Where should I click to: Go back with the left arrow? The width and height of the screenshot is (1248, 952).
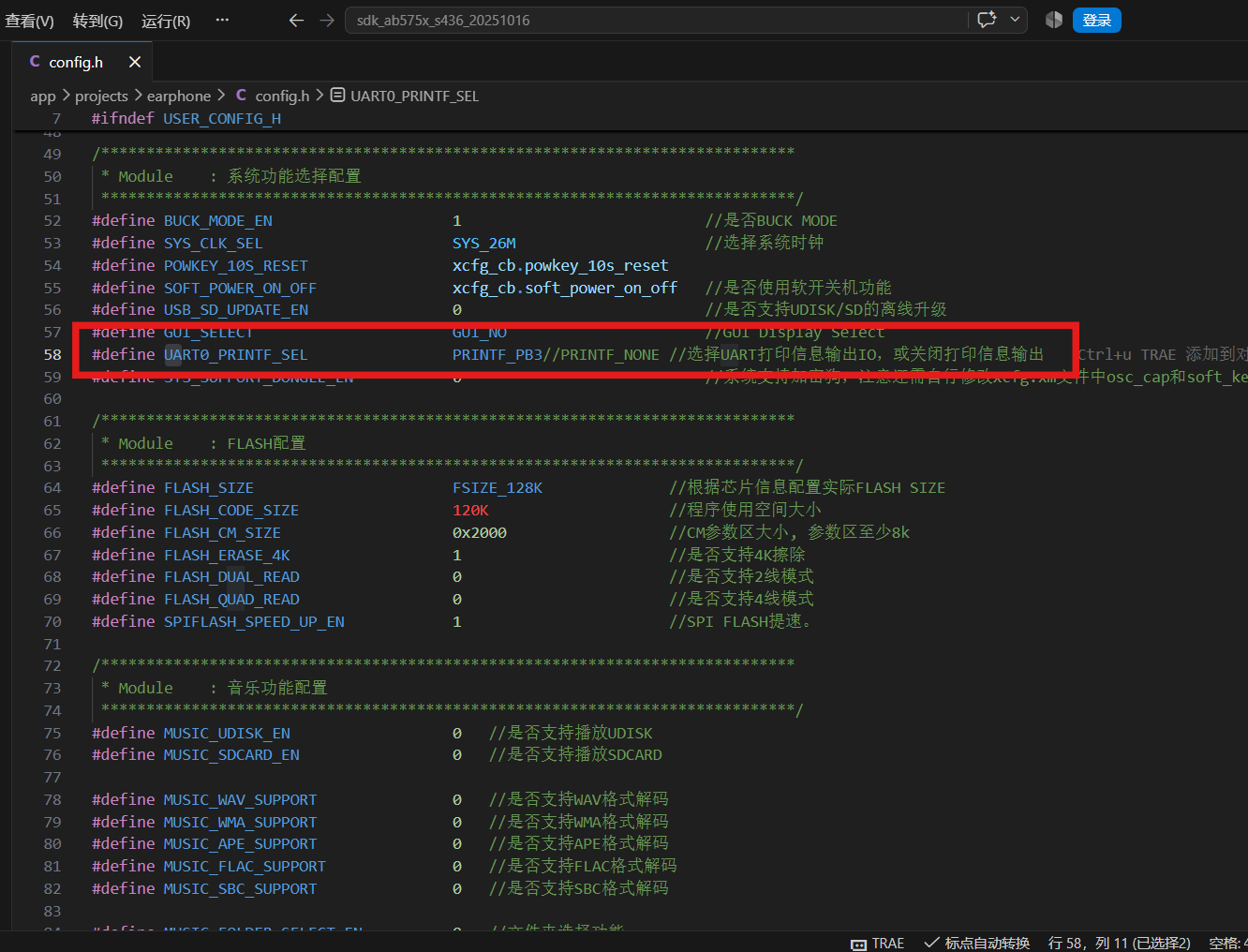point(296,20)
